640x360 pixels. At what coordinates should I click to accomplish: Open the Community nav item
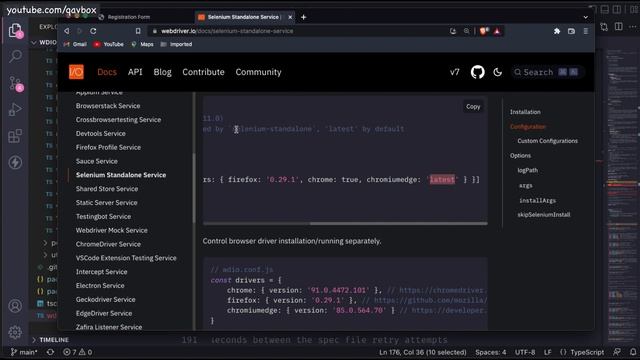point(258,72)
